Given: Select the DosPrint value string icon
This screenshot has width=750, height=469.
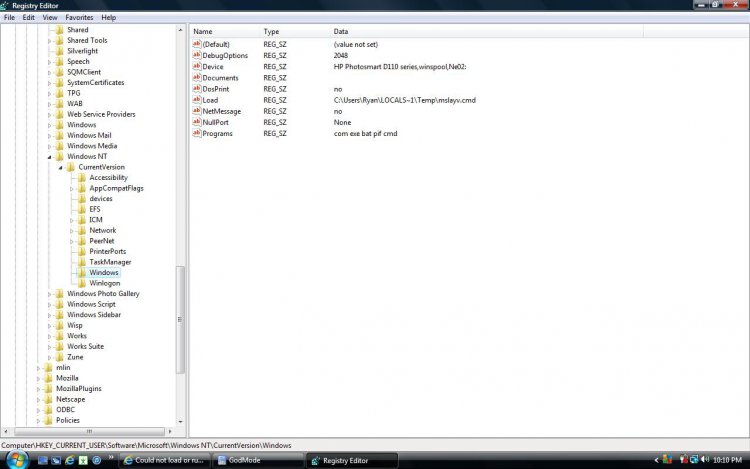Looking at the screenshot, I should pos(197,88).
